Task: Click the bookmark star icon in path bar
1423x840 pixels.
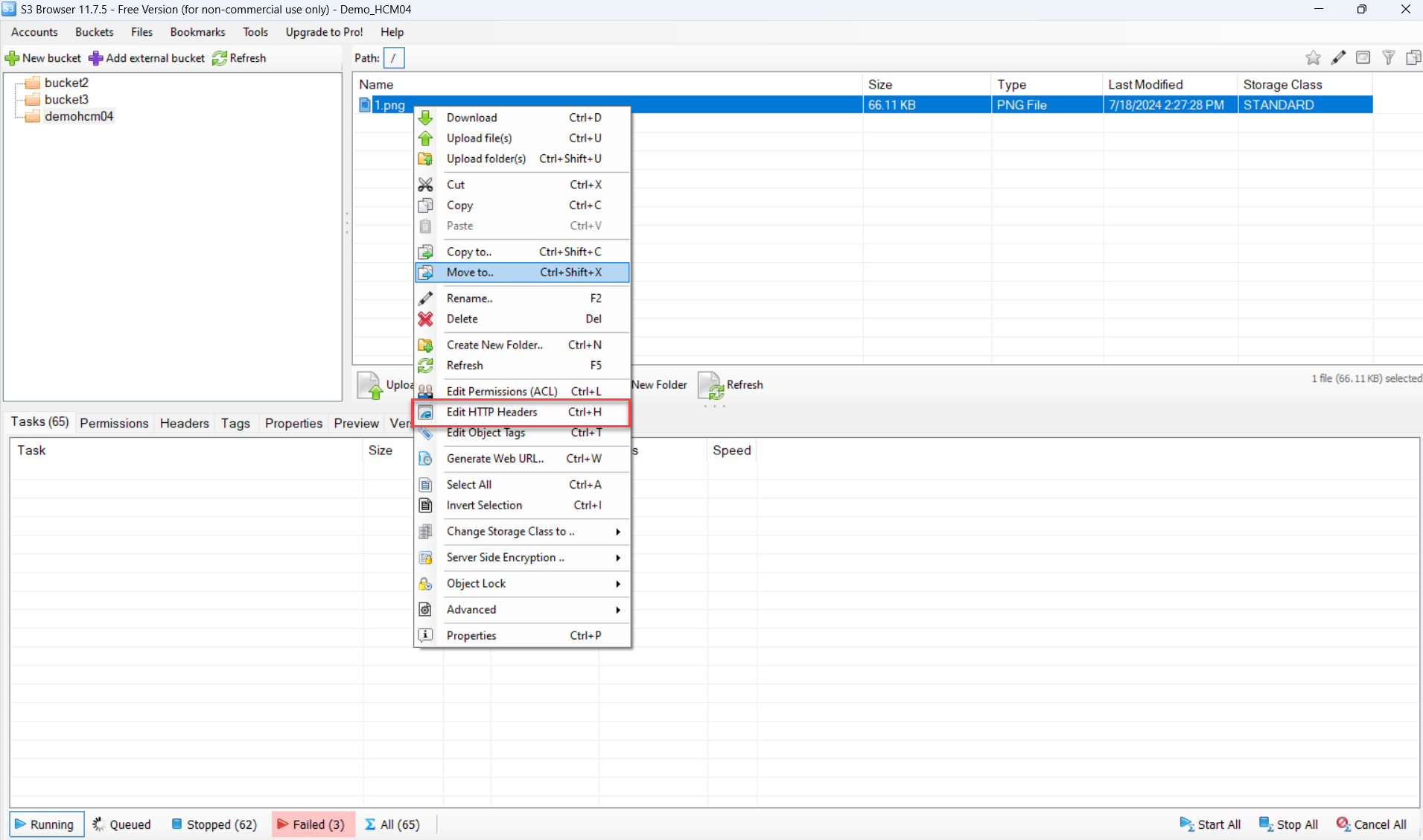Action: (x=1313, y=58)
